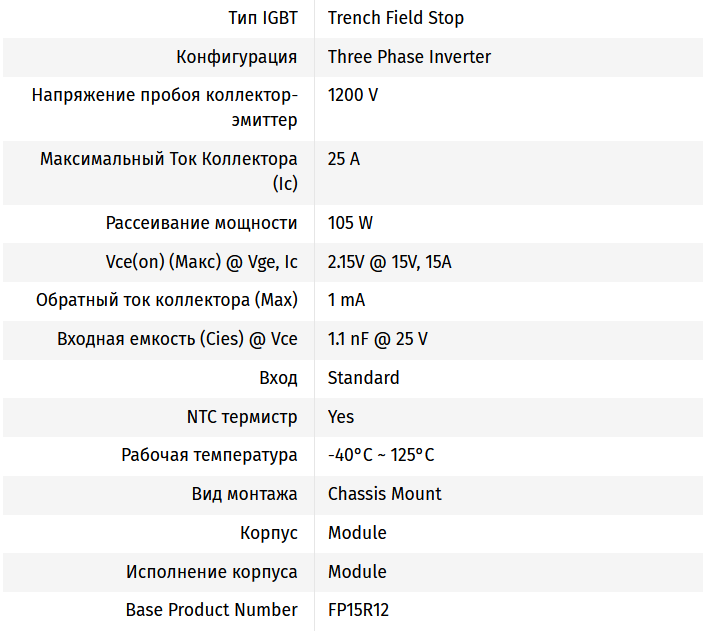Click the "Максимальный Ток Коллектора (Ic)" label
This screenshot has width=703, height=640.
click(x=168, y=171)
